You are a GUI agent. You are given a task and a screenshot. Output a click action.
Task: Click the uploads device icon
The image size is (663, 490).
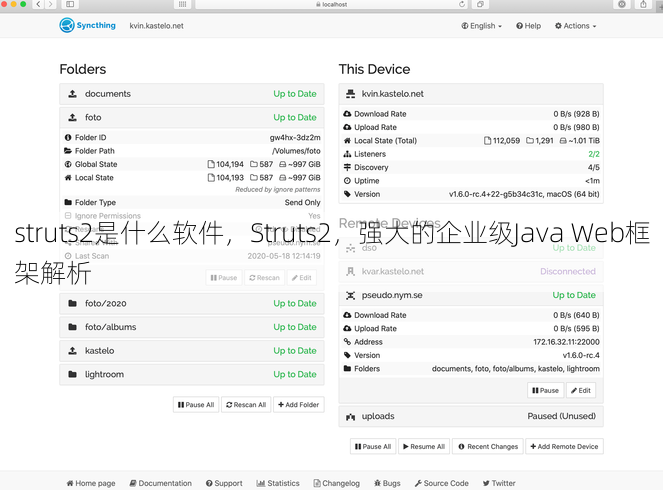click(351, 417)
